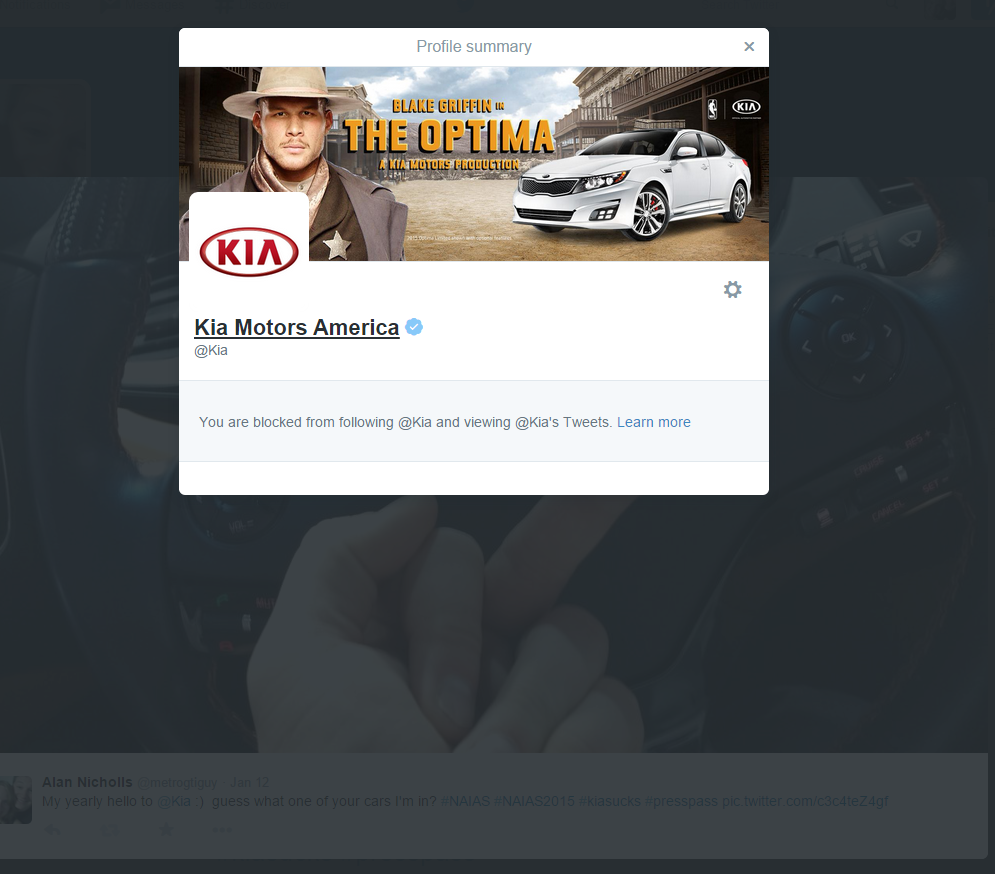Image resolution: width=995 pixels, height=874 pixels.
Task: Open the pic.twitter.com/c3c4teZ4gf link
Action: (805, 801)
